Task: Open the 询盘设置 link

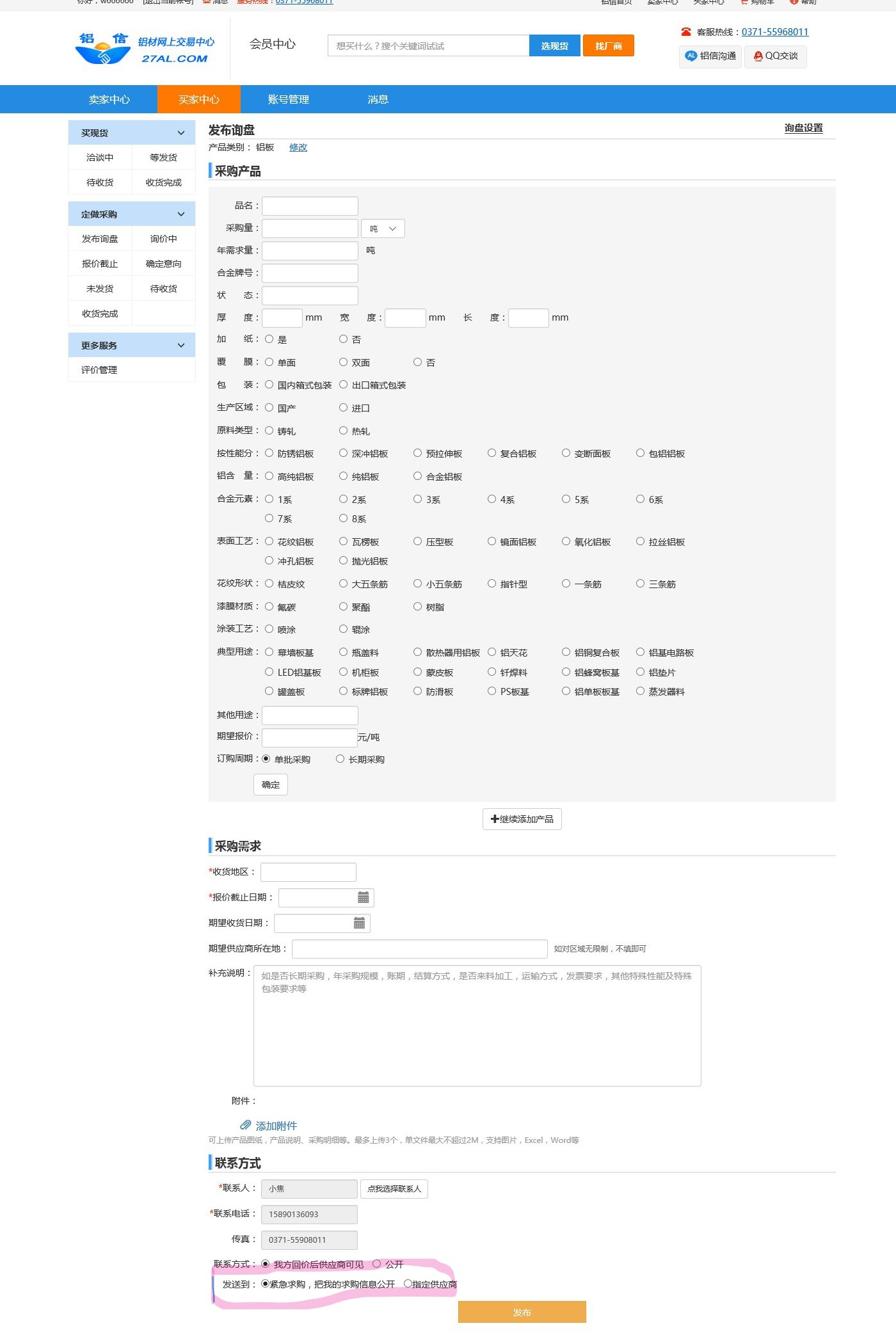Action: point(804,128)
